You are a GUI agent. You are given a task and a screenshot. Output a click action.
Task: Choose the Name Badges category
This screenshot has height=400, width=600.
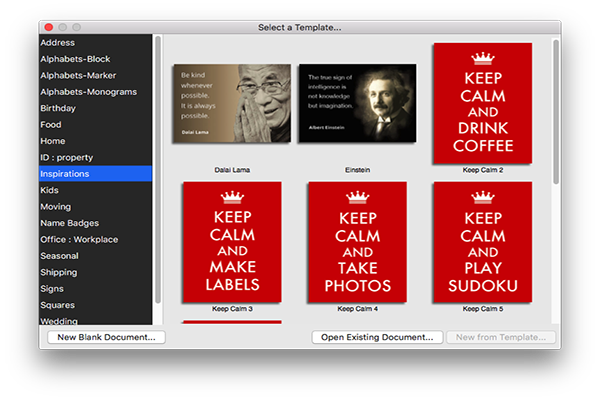(x=95, y=223)
